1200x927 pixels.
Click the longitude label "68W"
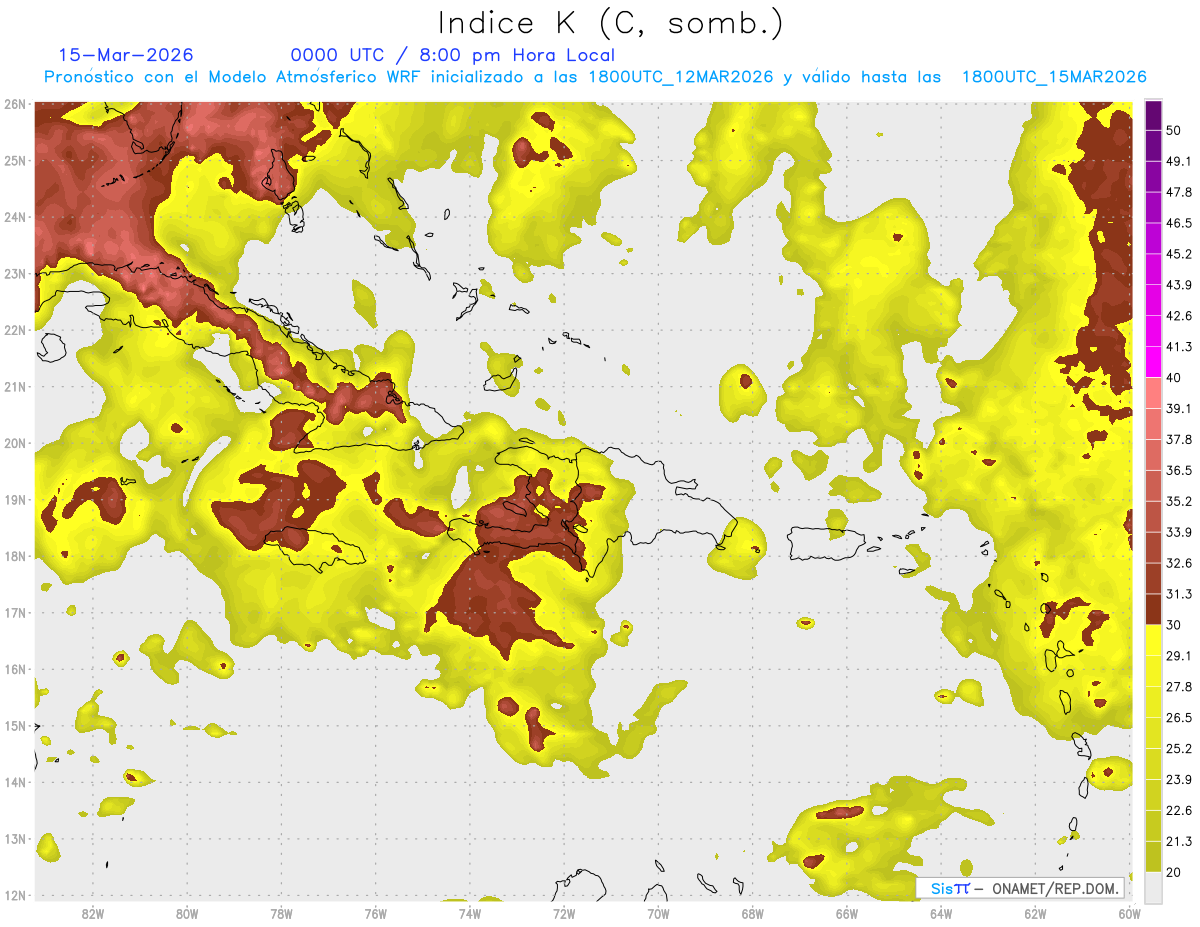pyautogui.click(x=752, y=913)
